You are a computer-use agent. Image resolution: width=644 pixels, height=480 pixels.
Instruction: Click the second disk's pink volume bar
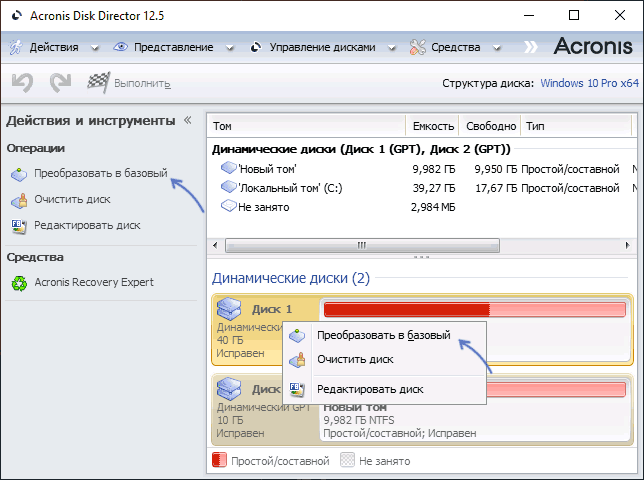557,389
